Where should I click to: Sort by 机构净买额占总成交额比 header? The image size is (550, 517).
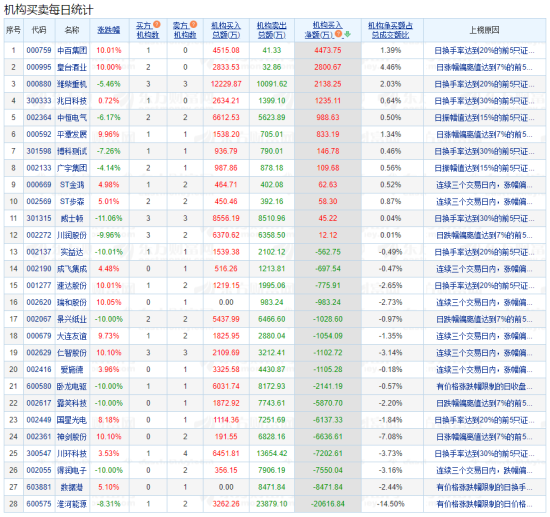click(x=390, y=30)
